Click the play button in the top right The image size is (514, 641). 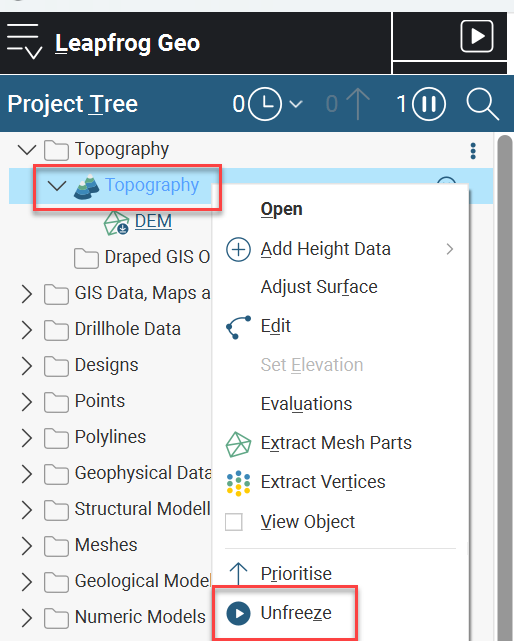tap(476, 36)
